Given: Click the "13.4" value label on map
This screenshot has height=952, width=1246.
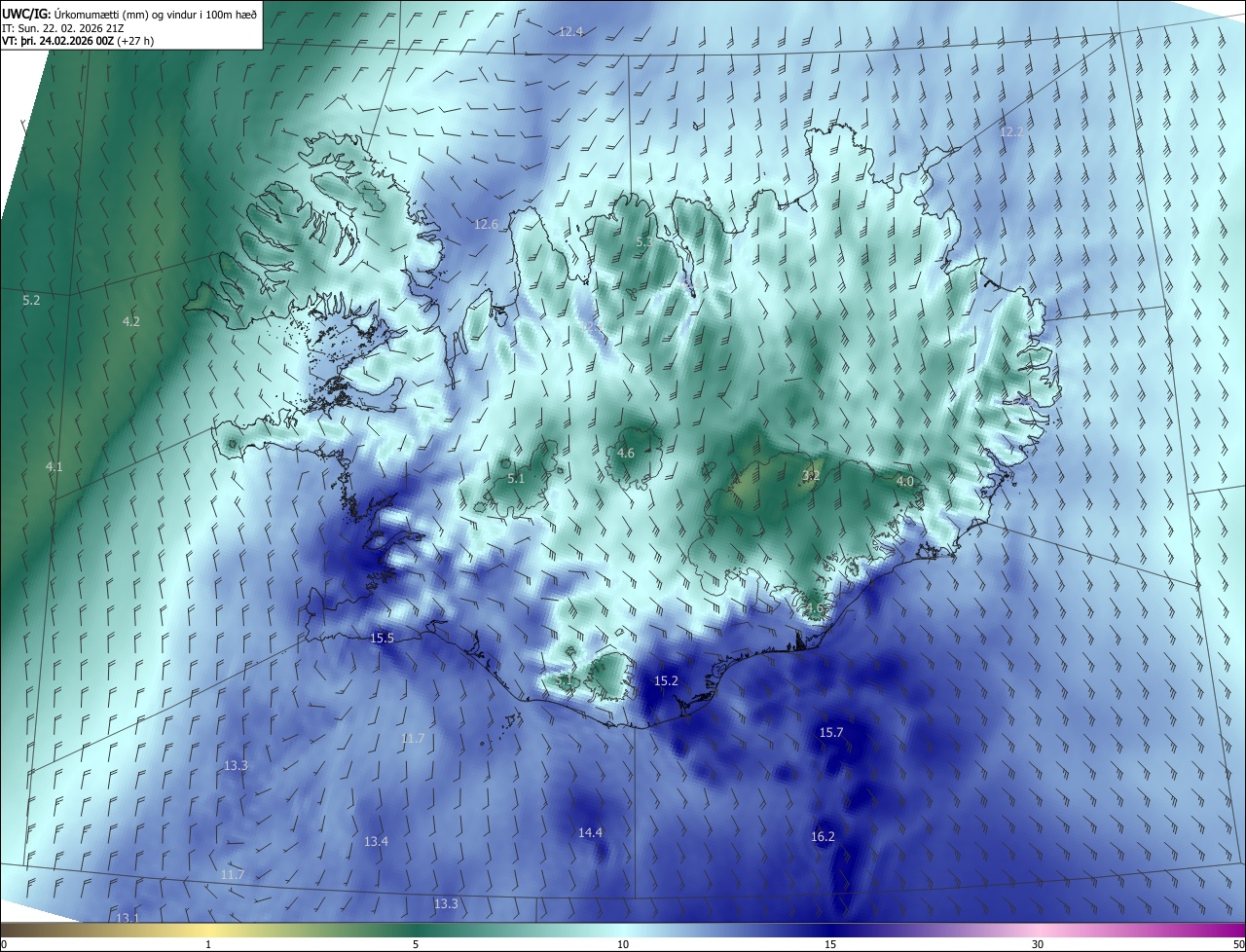Looking at the screenshot, I should tap(377, 841).
